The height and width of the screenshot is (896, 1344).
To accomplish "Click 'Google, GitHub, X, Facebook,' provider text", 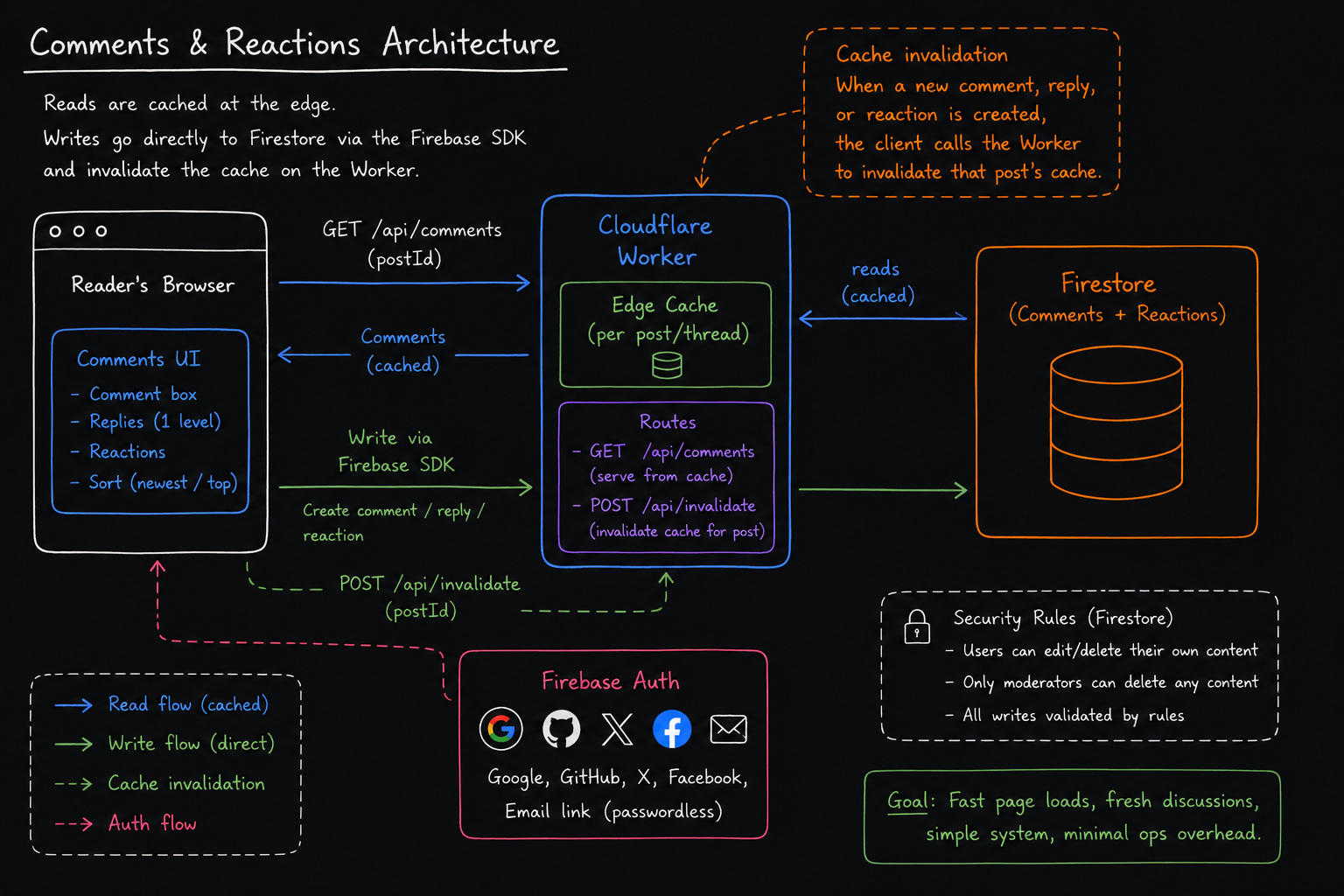I will (x=618, y=778).
